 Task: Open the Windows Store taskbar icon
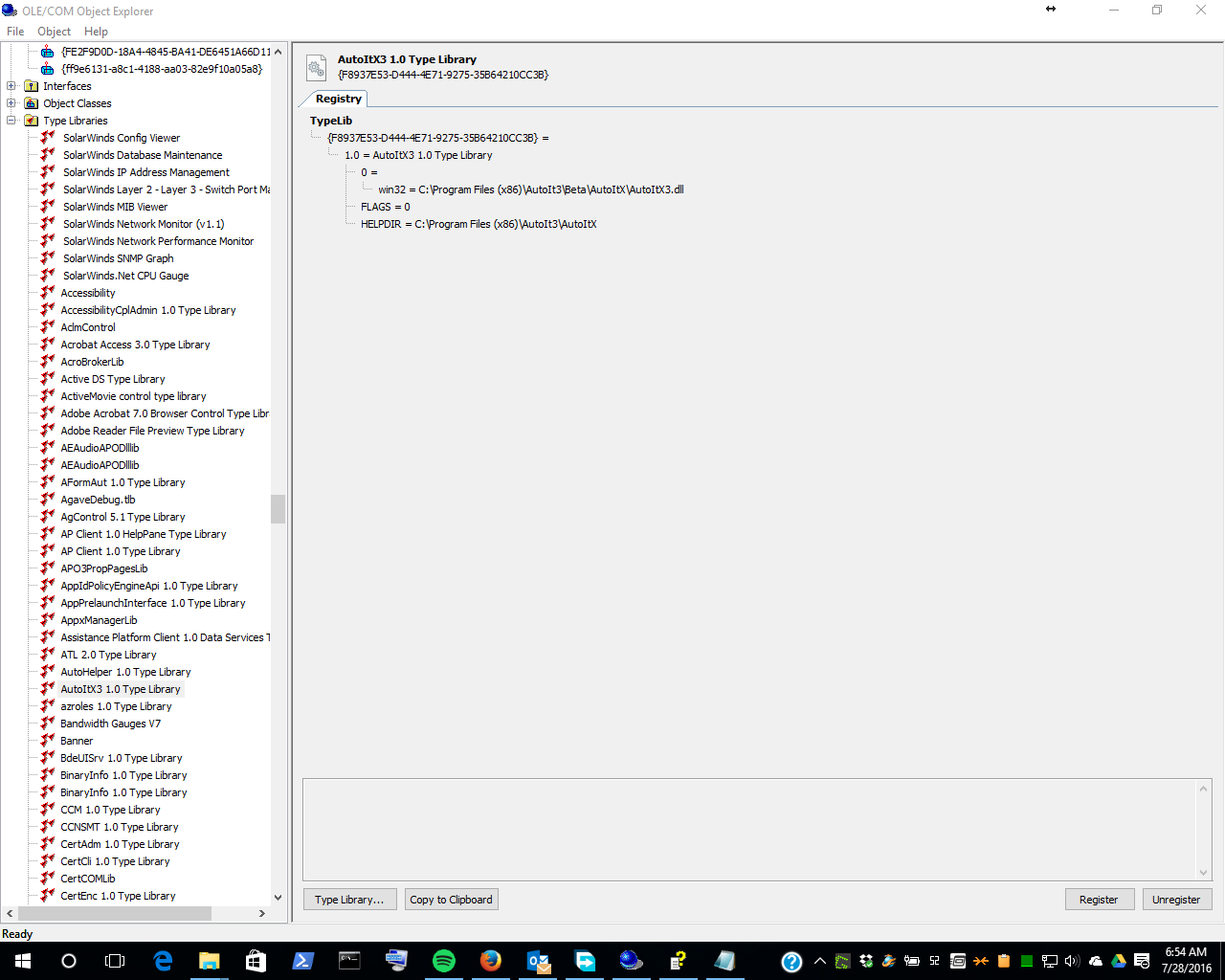pyautogui.click(x=256, y=961)
